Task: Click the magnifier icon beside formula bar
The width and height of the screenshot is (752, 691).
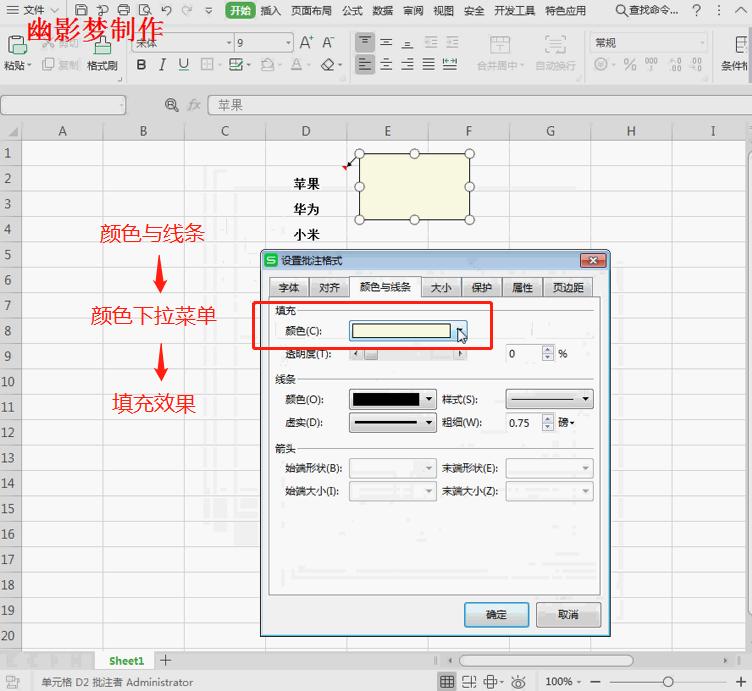Action: click(171, 105)
